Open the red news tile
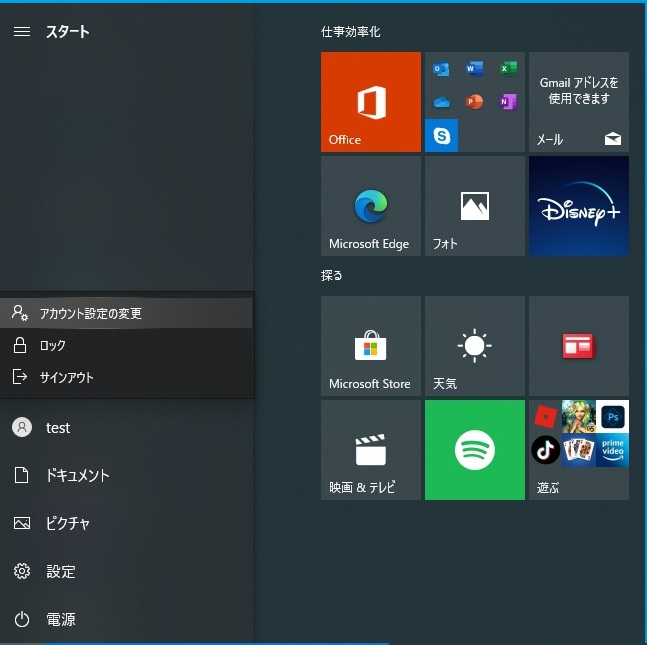647x645 pixels. (x=579, y=346)
